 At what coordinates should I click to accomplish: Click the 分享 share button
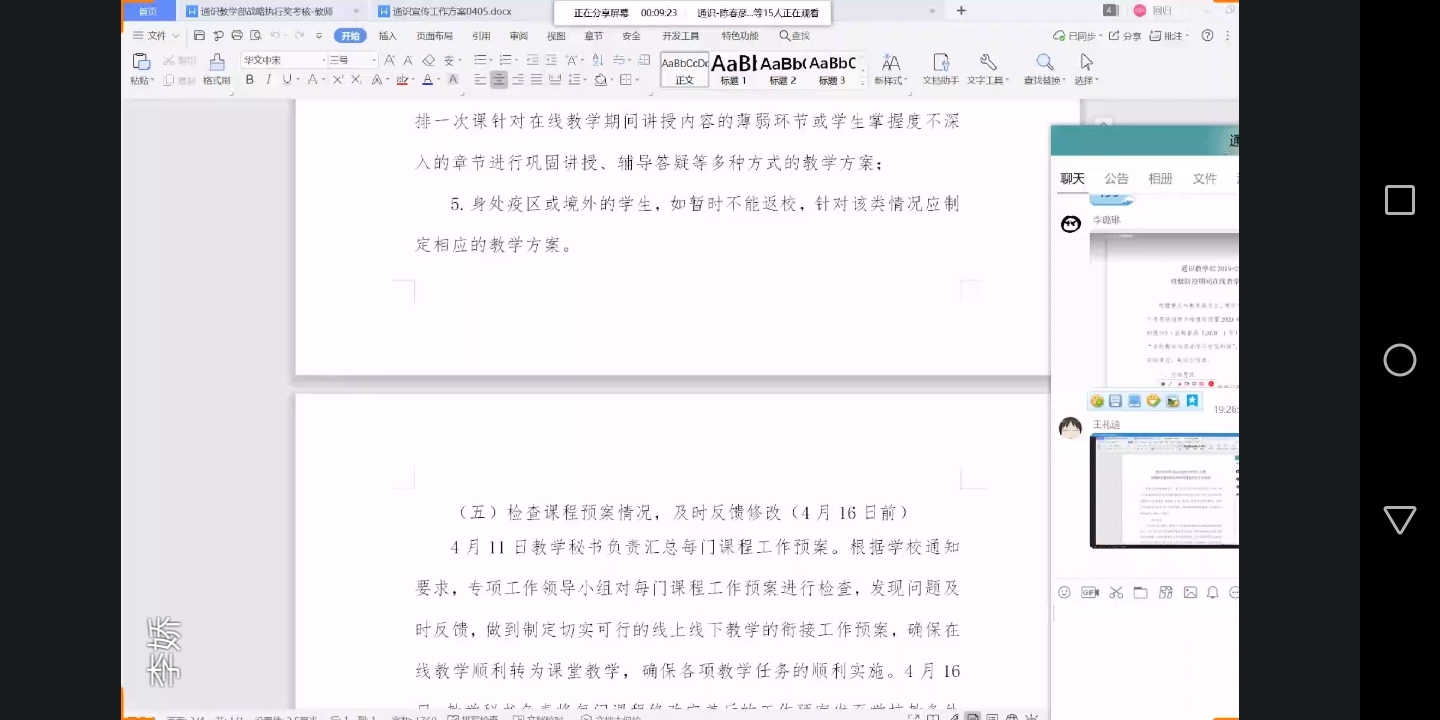pyautogui.click(x=1125, y=36)
